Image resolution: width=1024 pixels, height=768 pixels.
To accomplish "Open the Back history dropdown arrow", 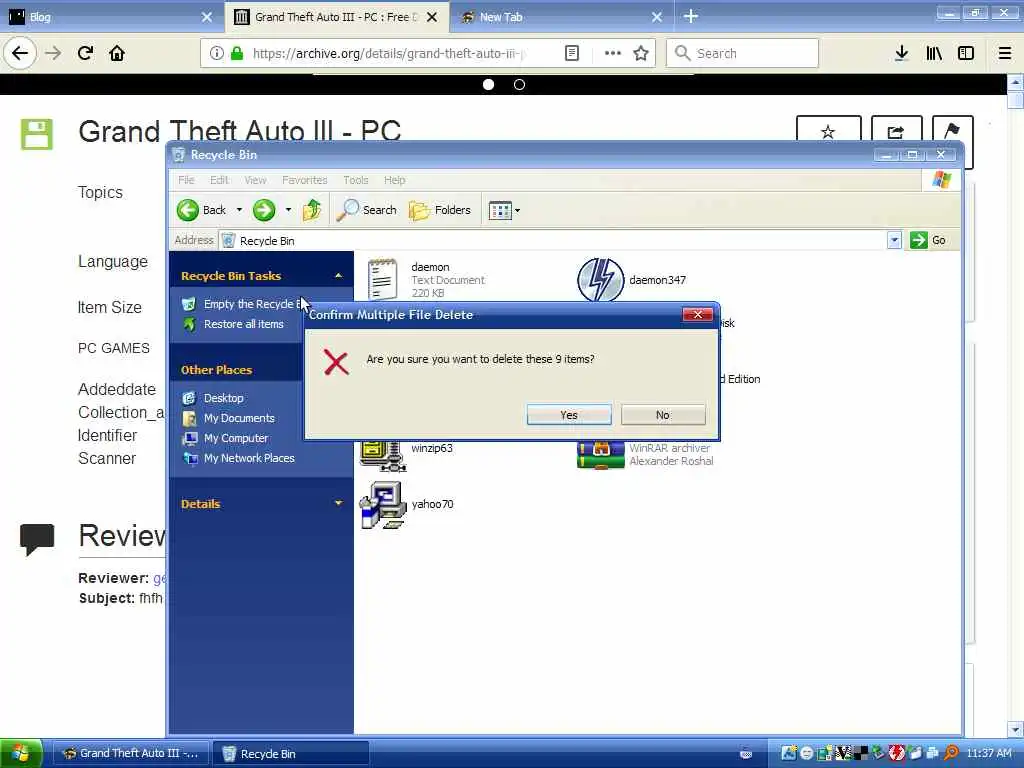I will pos(239,210).
